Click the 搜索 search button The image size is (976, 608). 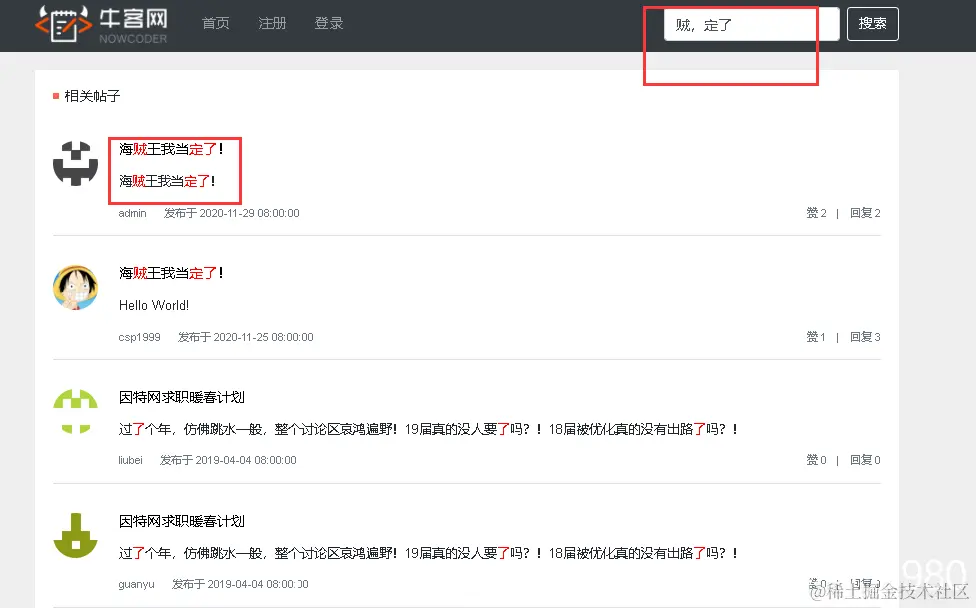pos(872,23)
